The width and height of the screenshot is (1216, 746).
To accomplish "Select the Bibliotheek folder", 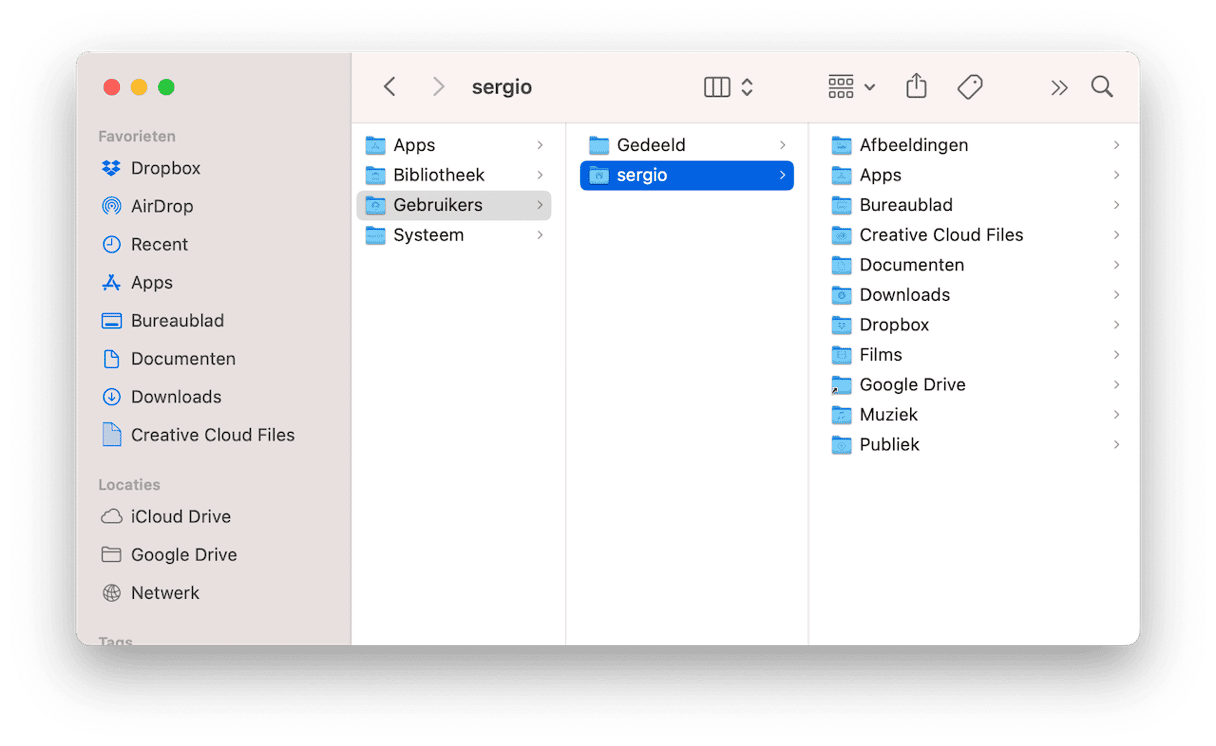I will point(438,175).
